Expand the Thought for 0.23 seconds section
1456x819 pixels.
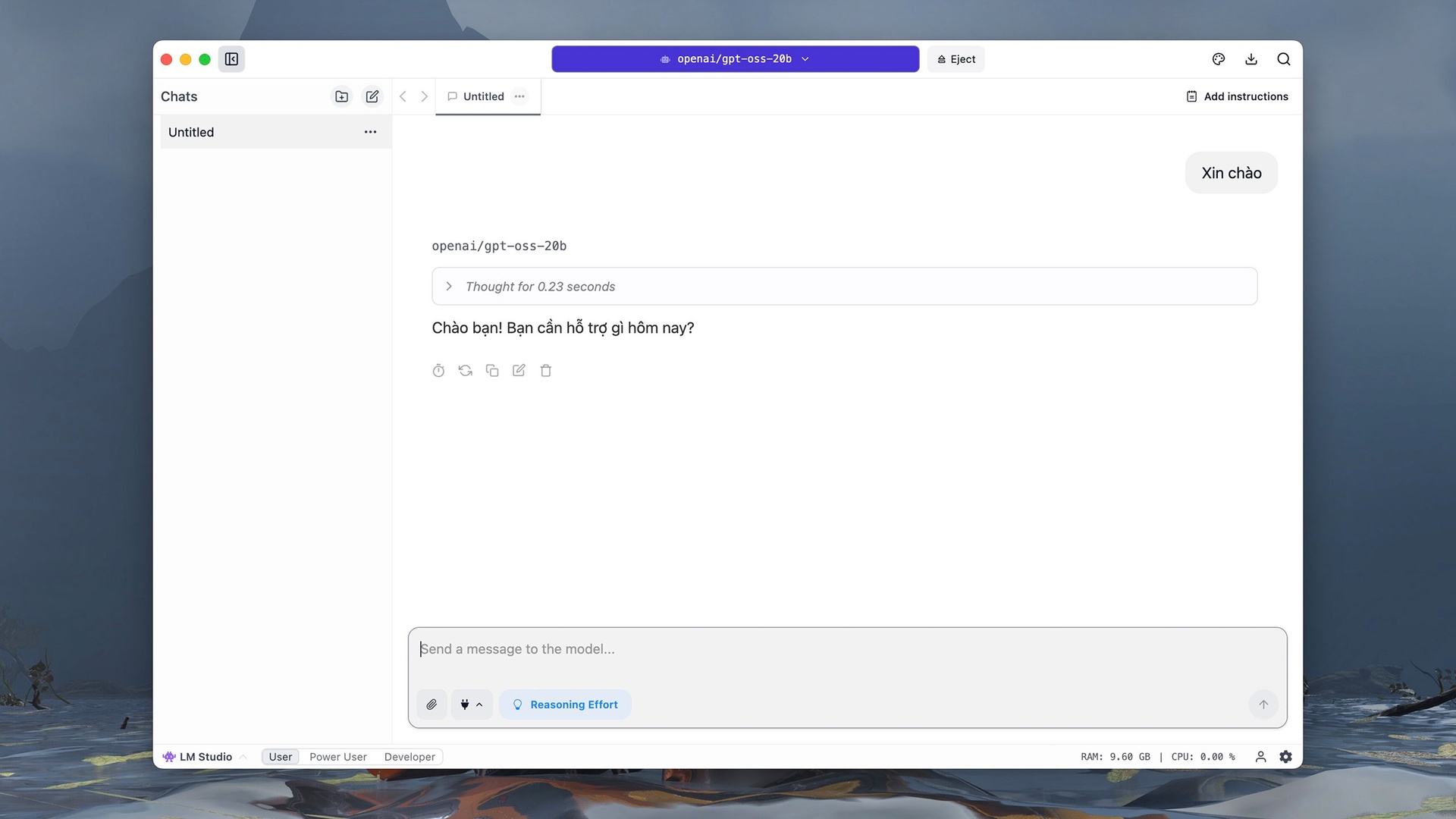pyautogui.click(x=449, y=287)
